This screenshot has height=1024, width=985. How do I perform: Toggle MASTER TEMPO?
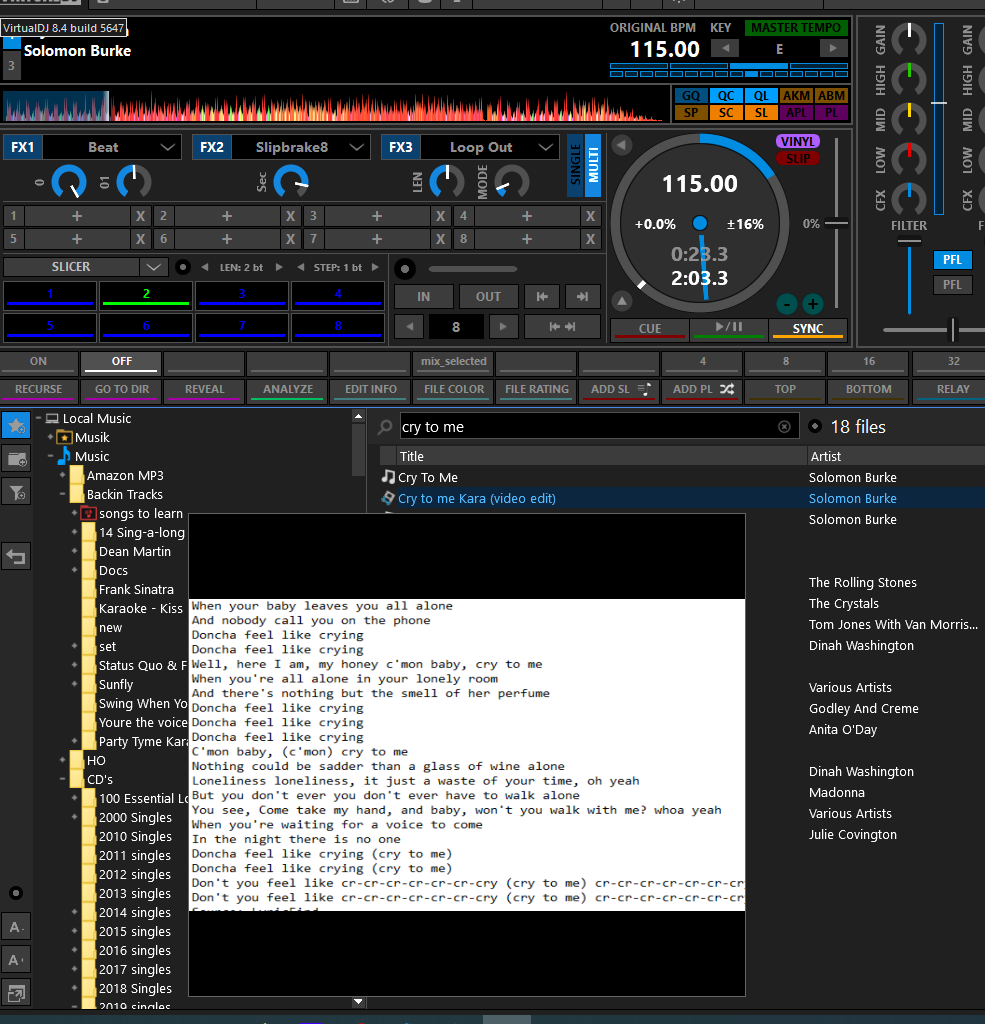pos(796,28)
